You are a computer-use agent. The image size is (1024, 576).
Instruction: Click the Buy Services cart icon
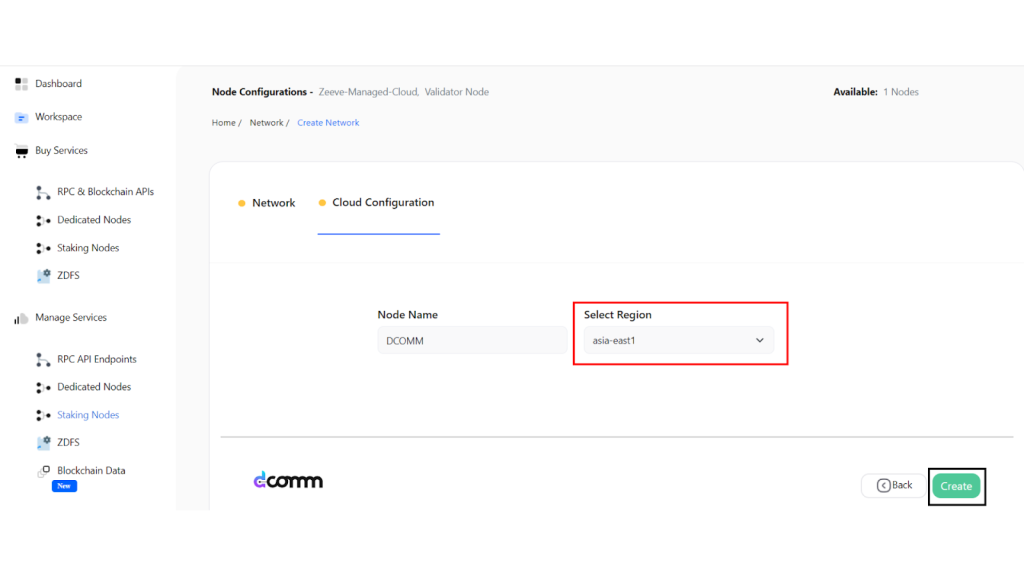pyautogui.click(x=22, y=152)
